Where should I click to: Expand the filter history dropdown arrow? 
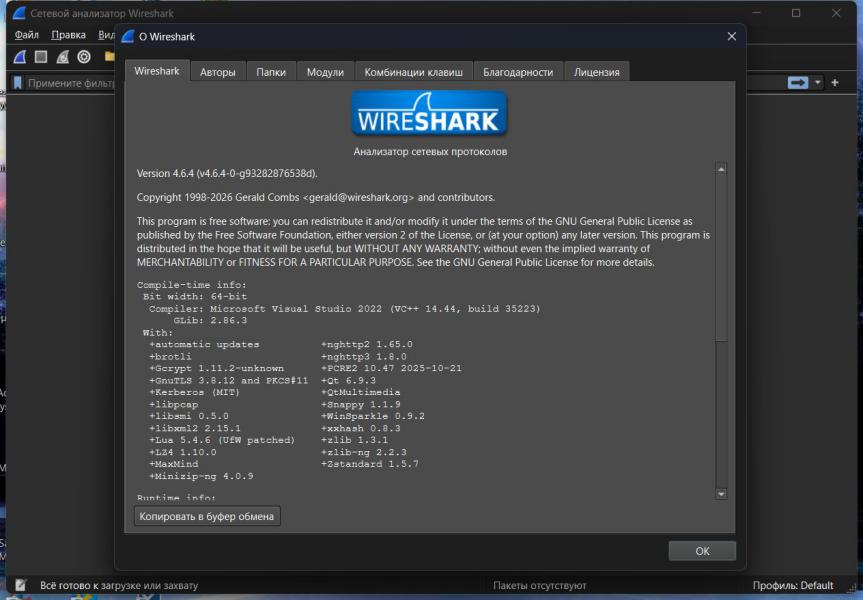pos(818,82)
